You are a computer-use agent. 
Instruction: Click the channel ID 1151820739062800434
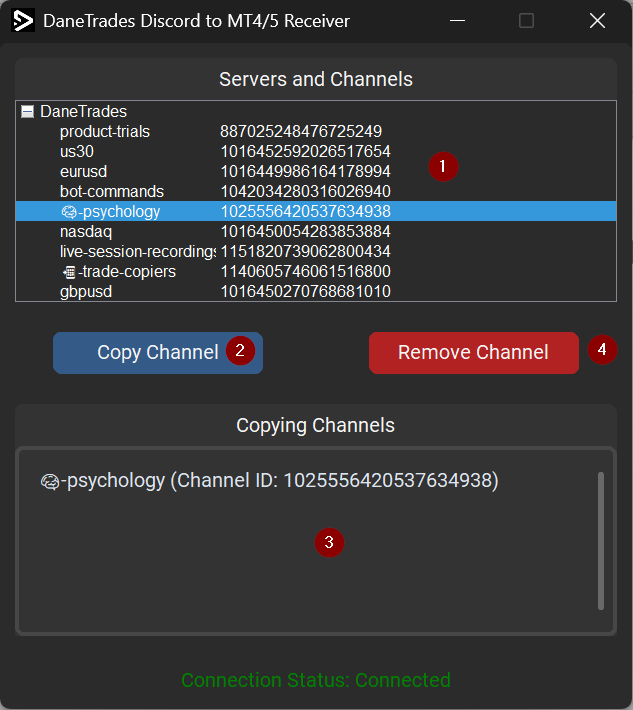point(306,251)
